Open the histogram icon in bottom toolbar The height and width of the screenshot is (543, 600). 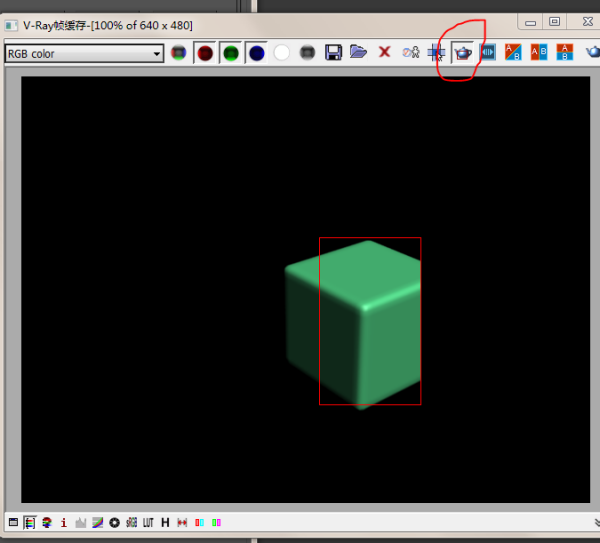(81, 522)
